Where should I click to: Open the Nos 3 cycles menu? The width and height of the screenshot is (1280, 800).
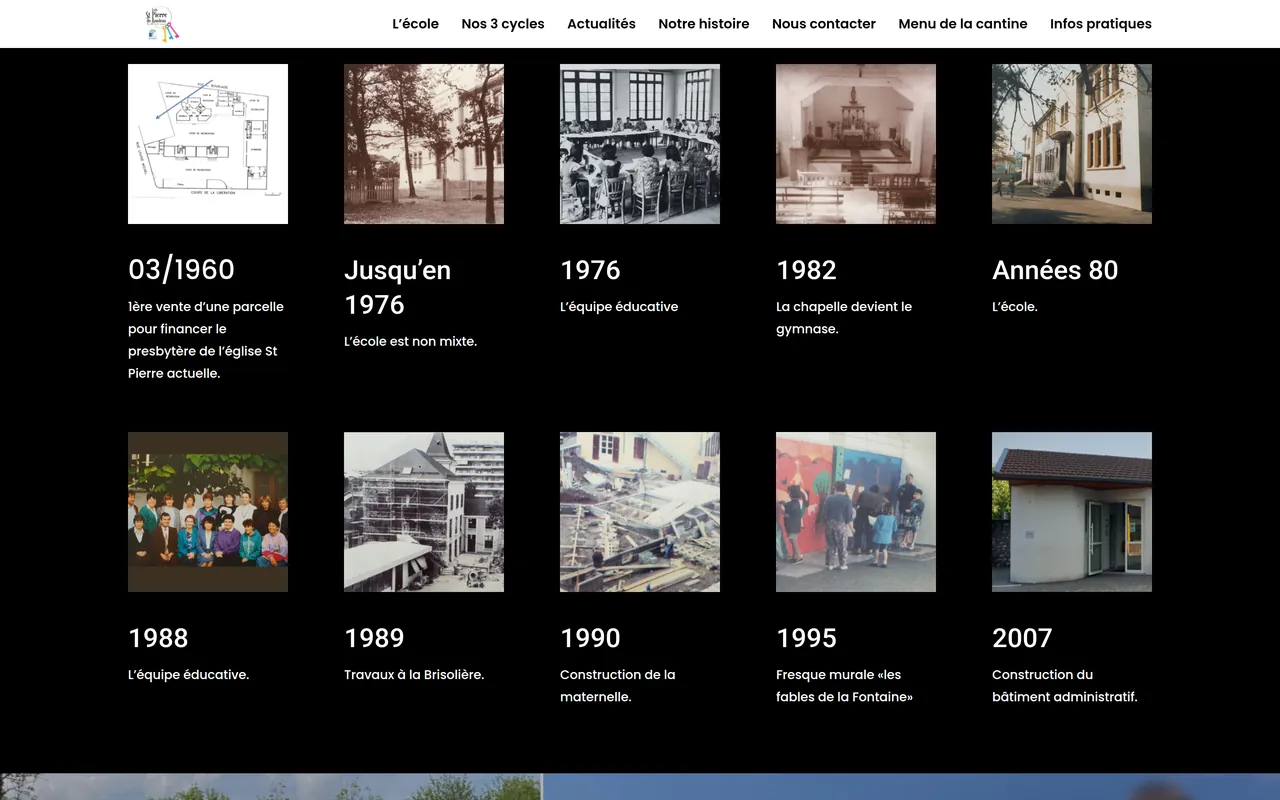pos(503,24)
